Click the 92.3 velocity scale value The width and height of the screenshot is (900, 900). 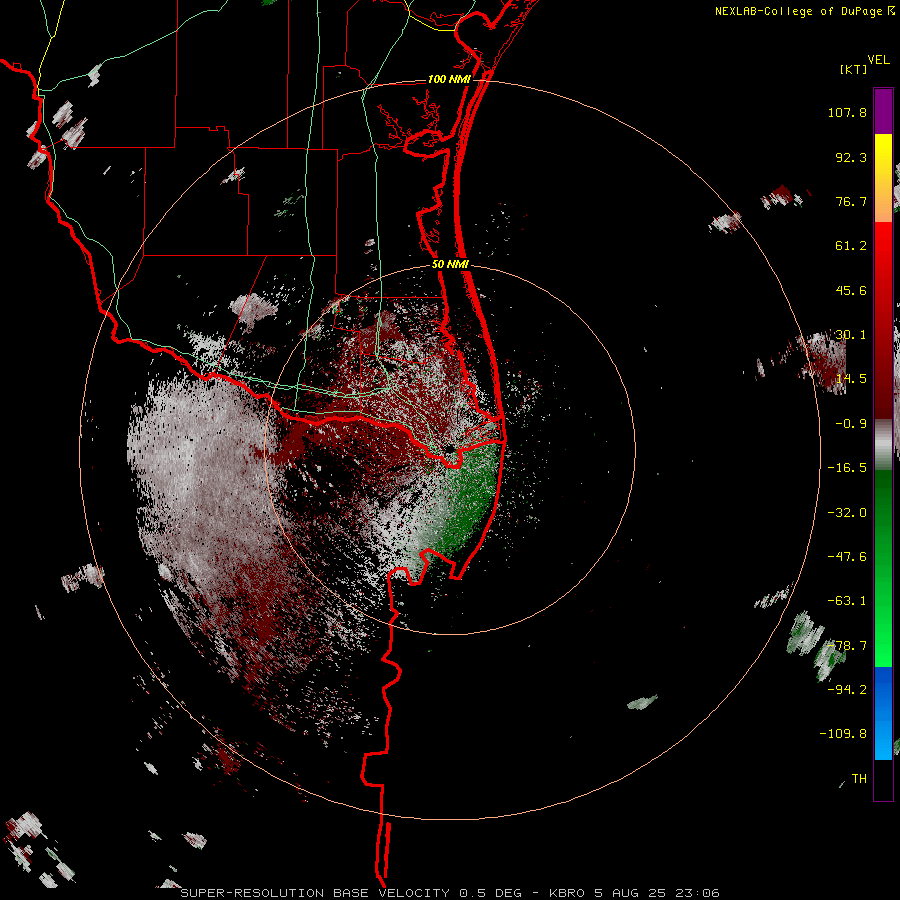coord(851,157)
